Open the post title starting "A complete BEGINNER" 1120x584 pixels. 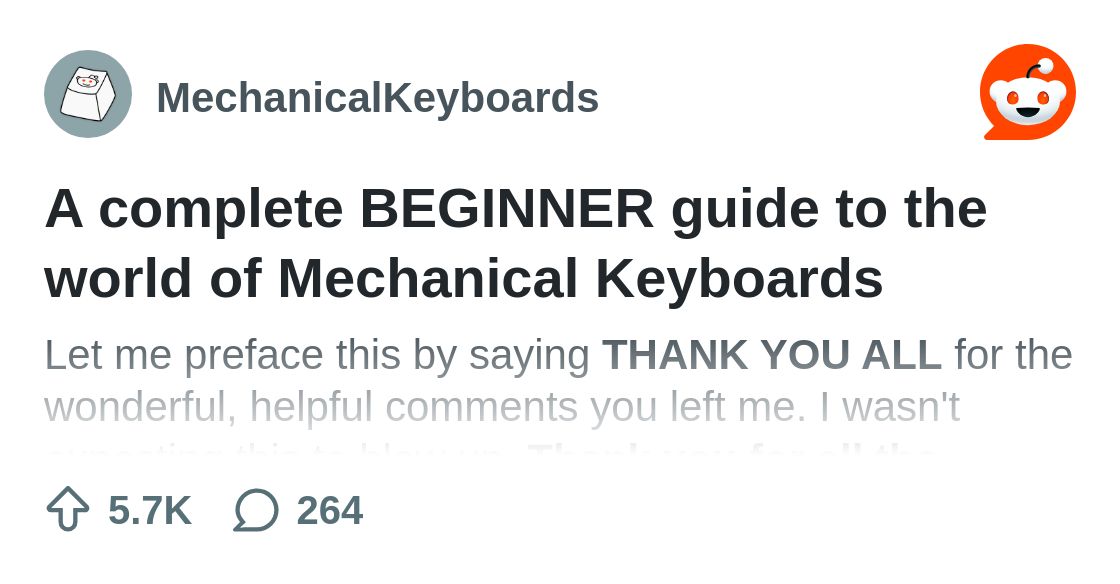[516, 243]
